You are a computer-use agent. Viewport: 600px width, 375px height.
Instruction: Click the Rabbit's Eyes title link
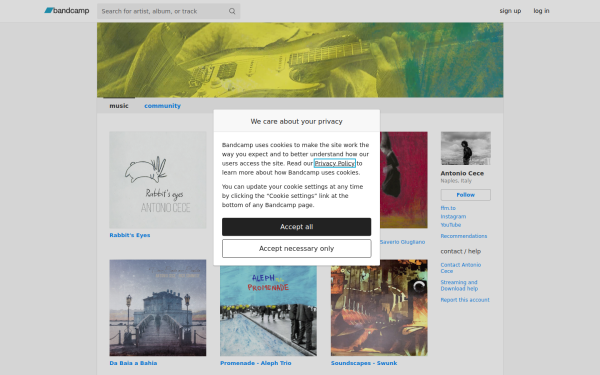tap(130, 235)
